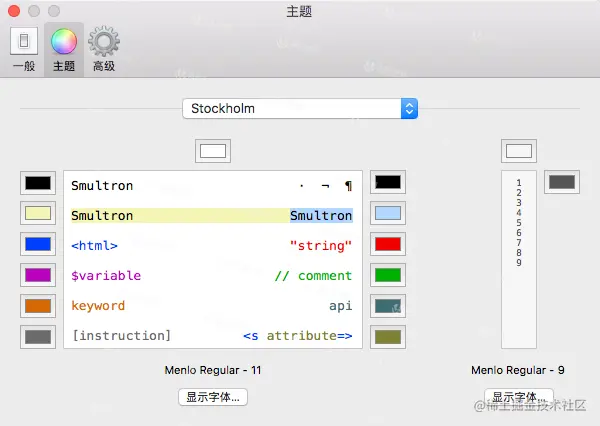Viewport: 600px width, 426px height.
Task: Click the black text color swatch beside Smultron
Action: 38,183
